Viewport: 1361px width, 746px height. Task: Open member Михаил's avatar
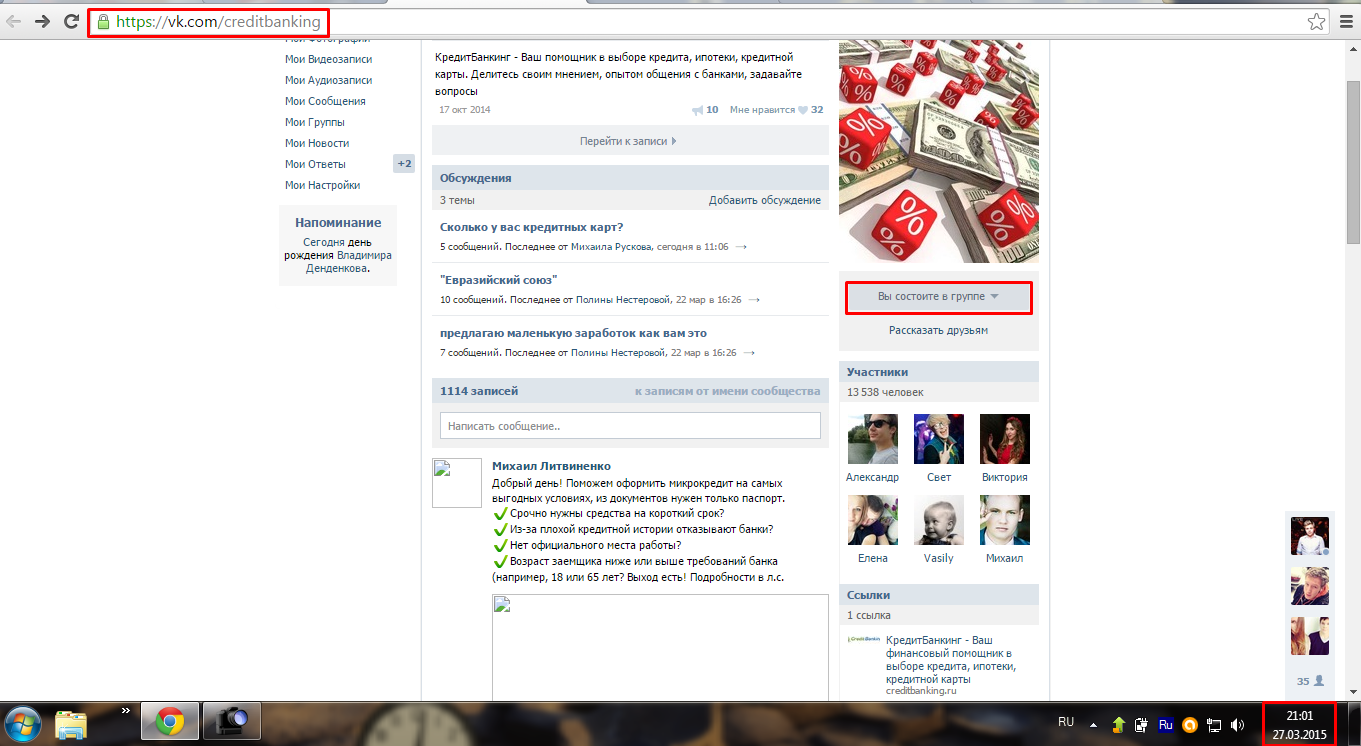click(1005, 520)
